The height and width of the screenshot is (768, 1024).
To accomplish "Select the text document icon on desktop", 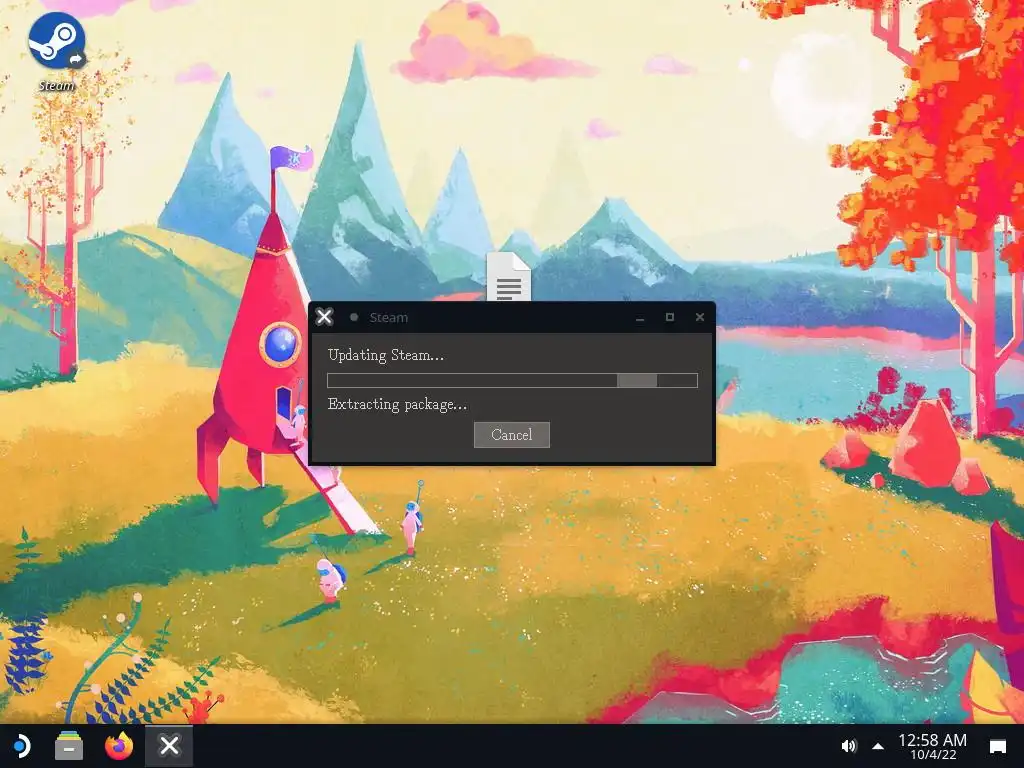I will pos(509,276).
